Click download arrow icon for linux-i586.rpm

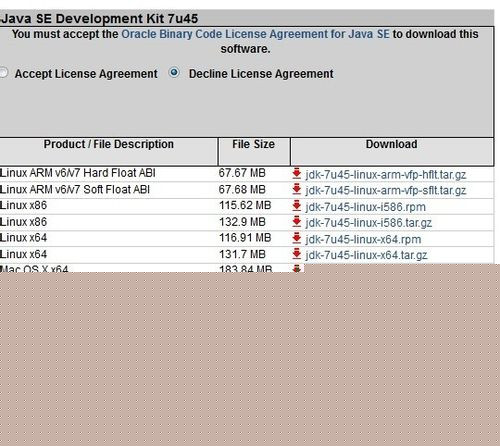296,206
